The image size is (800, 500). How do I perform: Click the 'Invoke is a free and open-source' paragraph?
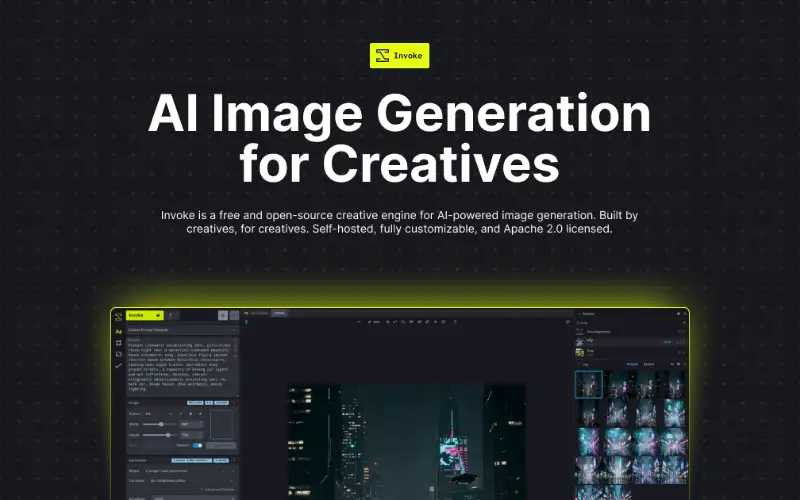click(x=399, y=222)
